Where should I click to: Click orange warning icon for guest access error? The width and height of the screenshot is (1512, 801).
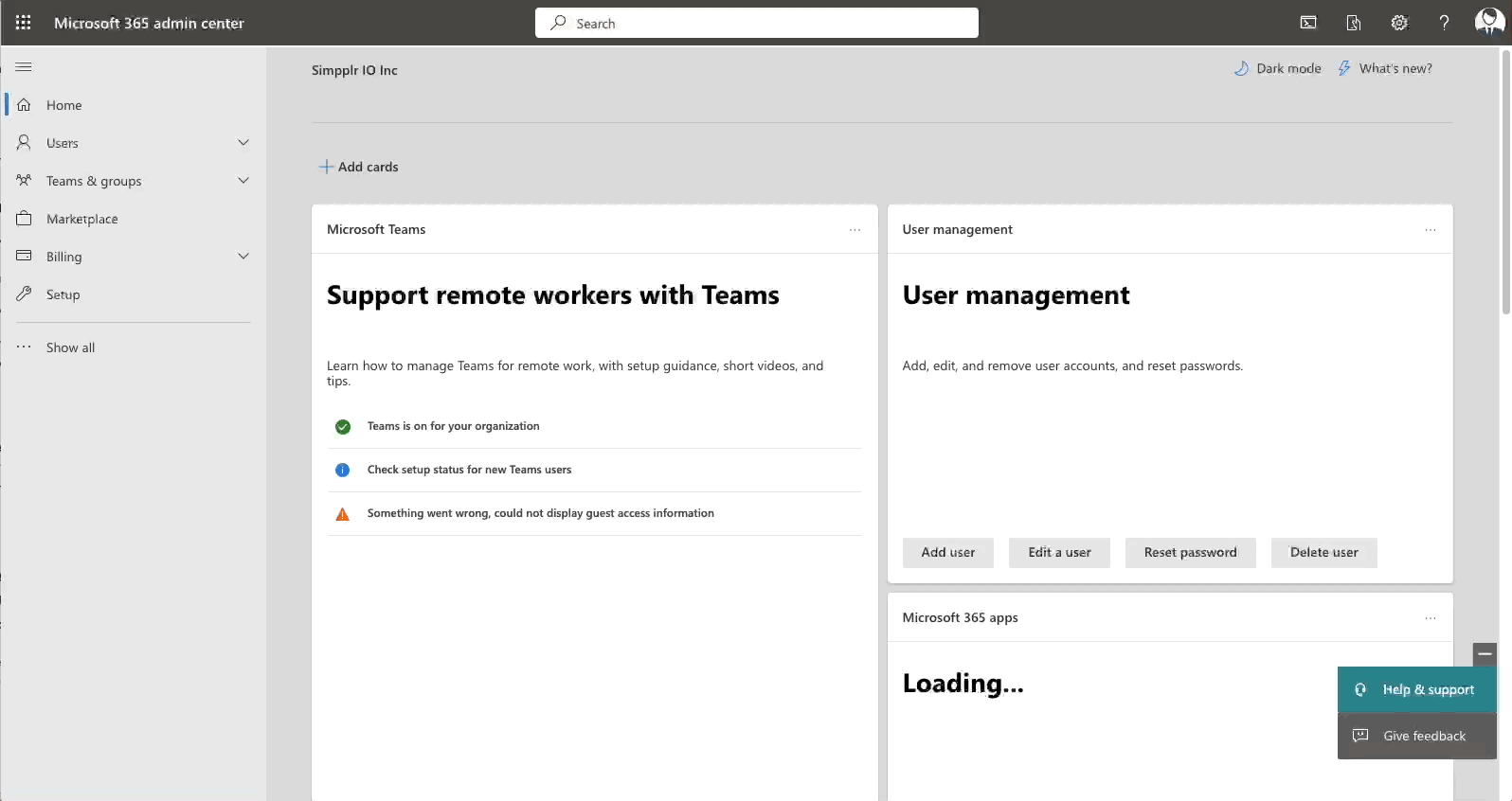pos(343,514)
